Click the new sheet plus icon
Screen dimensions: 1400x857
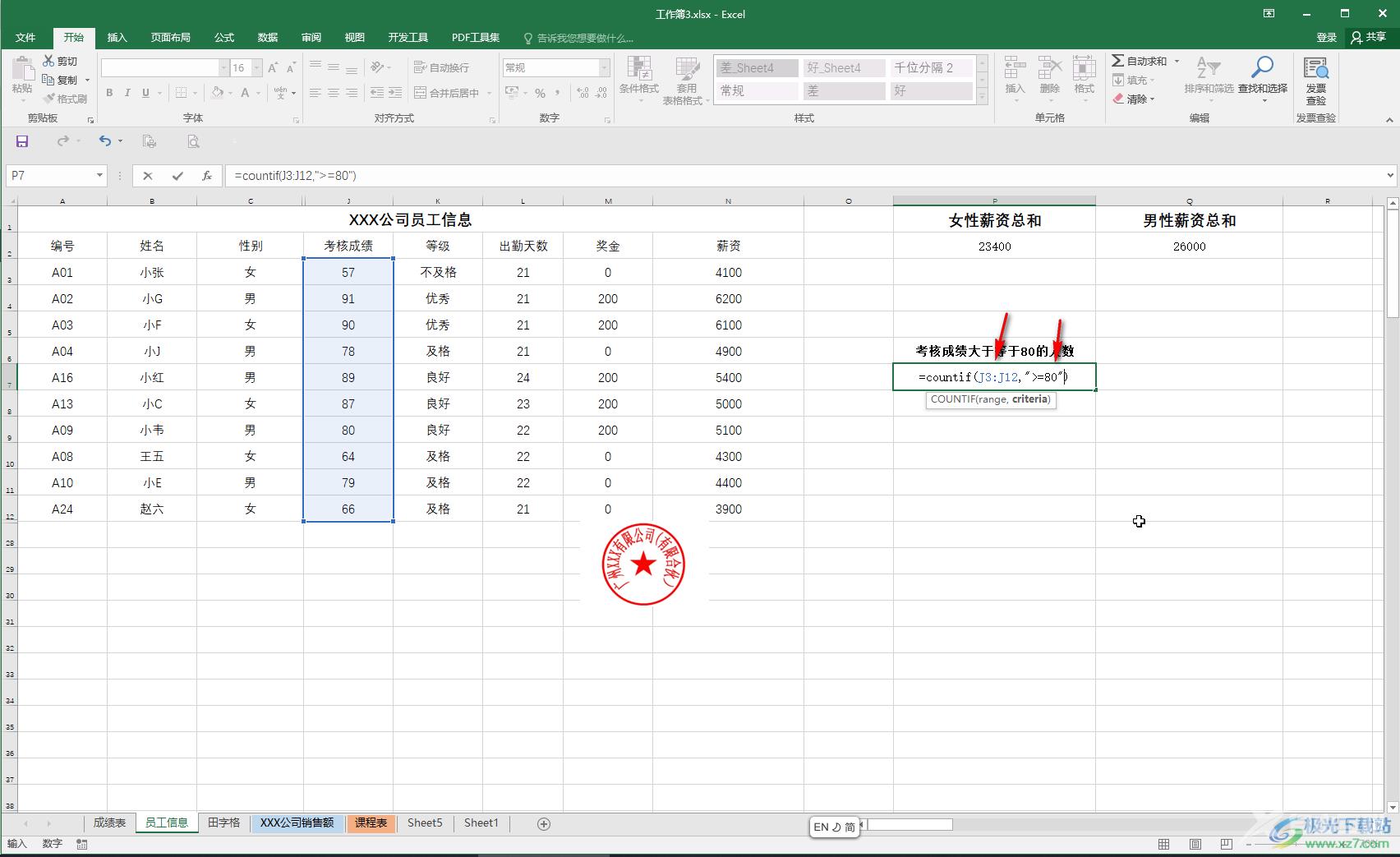tap(543, 823)
